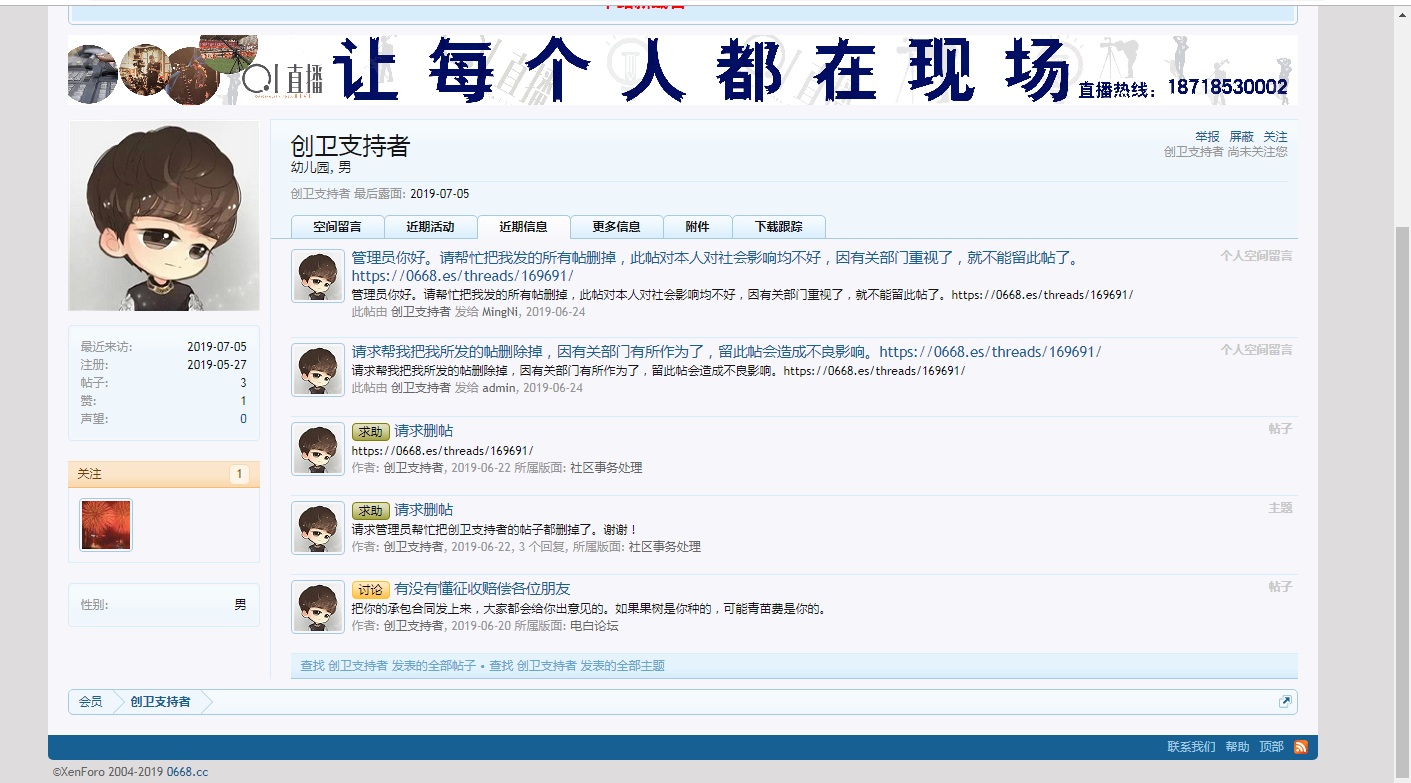Screen dimensions: 1411x783
Task: Click the live broadcast banner advertisement
Action: pos(682,70)
